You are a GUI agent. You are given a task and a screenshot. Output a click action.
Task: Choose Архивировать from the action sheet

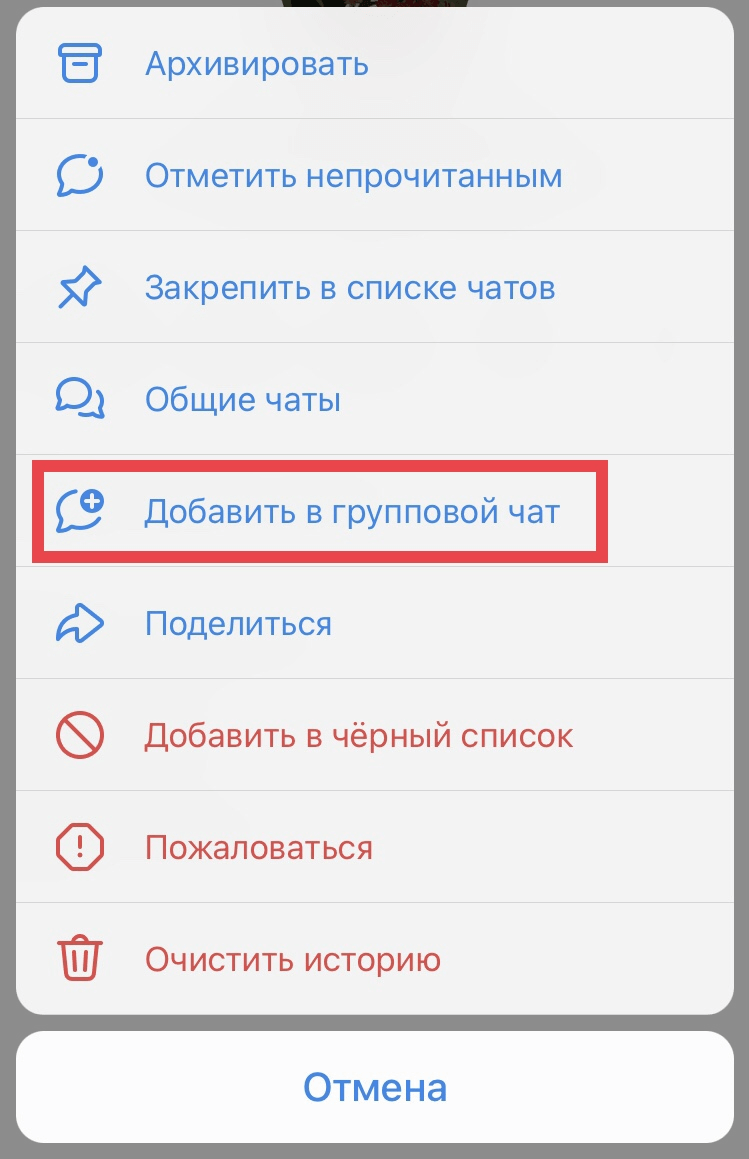[x=374, y=64]
